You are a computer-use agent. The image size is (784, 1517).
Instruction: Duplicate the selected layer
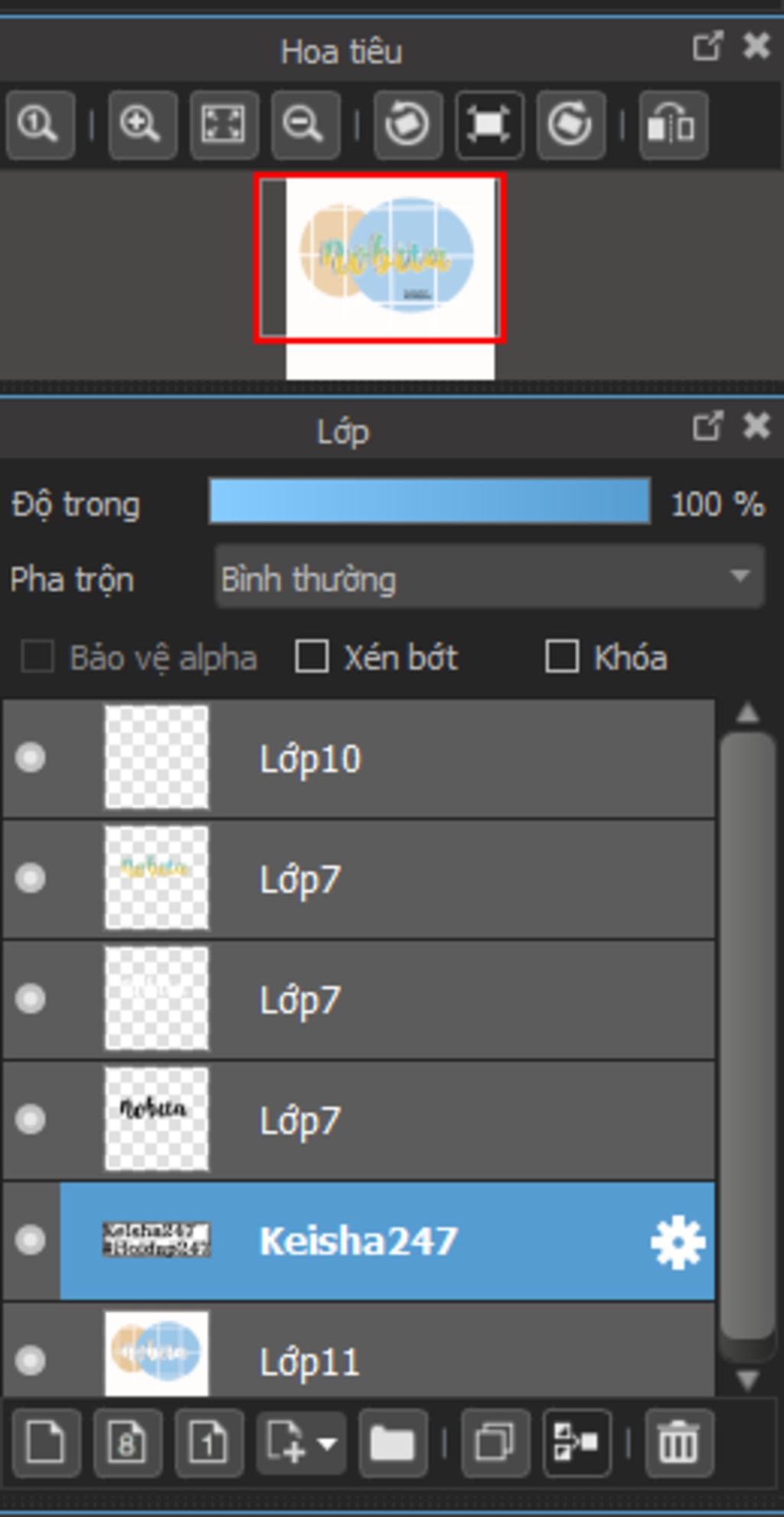[x=495, y=1443]
